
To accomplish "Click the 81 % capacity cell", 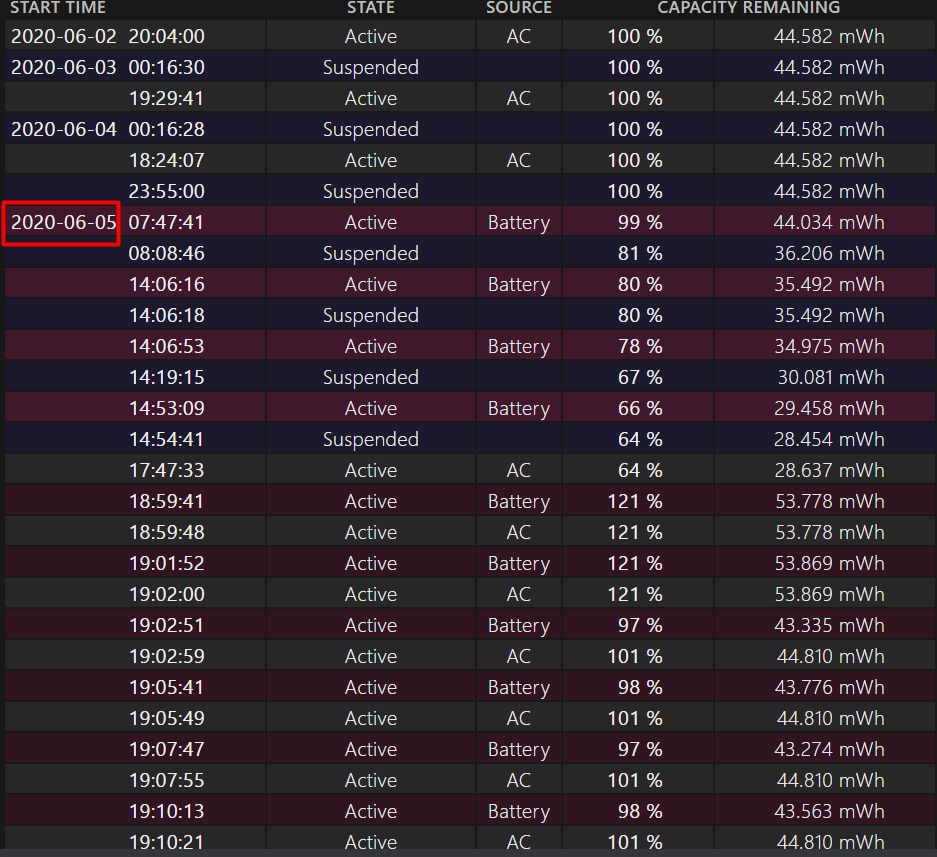I will (x=640, y=253).
